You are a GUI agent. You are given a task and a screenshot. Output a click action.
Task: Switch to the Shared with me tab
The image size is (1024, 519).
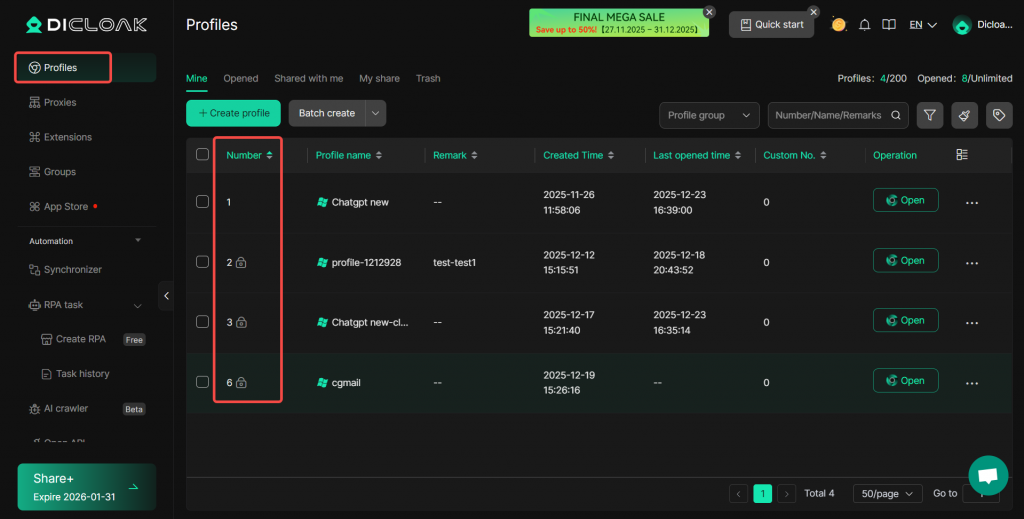(x=308, y=78)
